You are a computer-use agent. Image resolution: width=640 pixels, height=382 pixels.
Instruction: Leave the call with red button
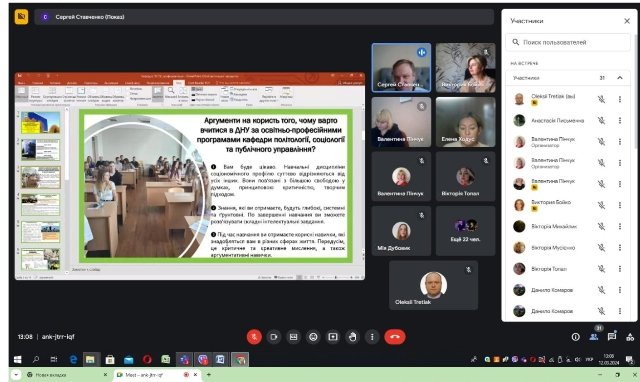[395, 337]
